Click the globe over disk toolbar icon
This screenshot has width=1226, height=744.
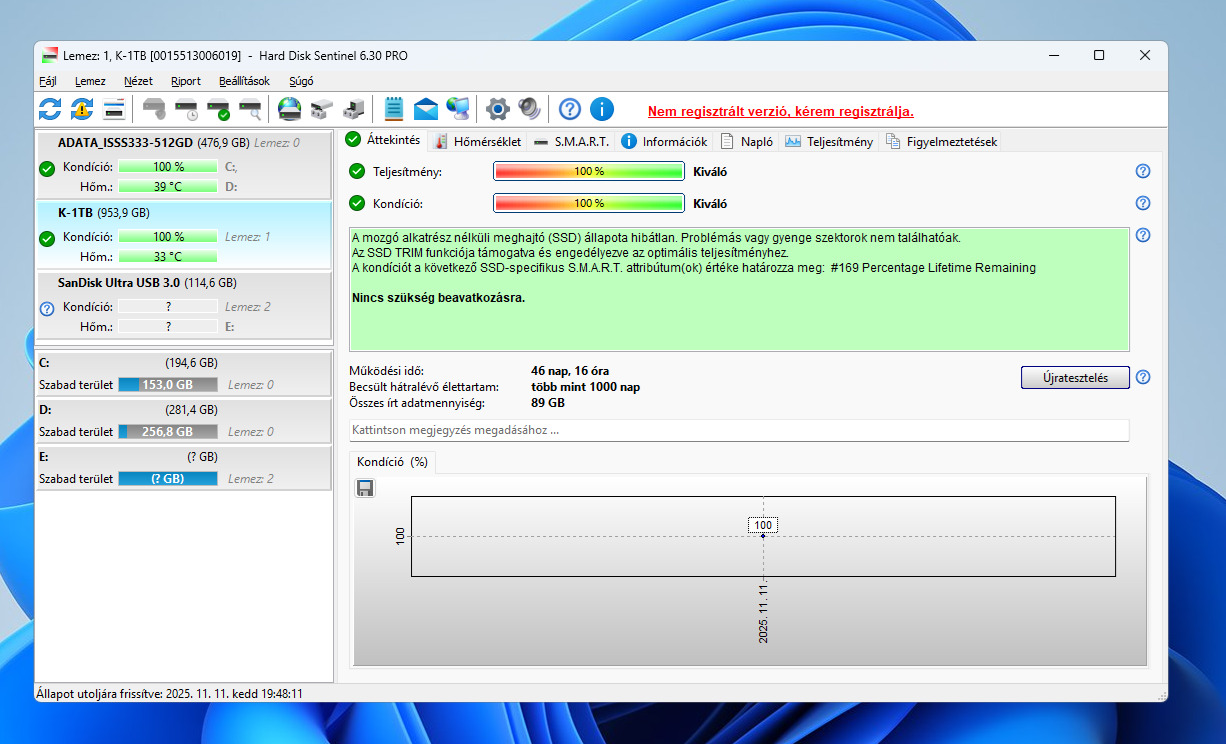(x=289, y=109)
